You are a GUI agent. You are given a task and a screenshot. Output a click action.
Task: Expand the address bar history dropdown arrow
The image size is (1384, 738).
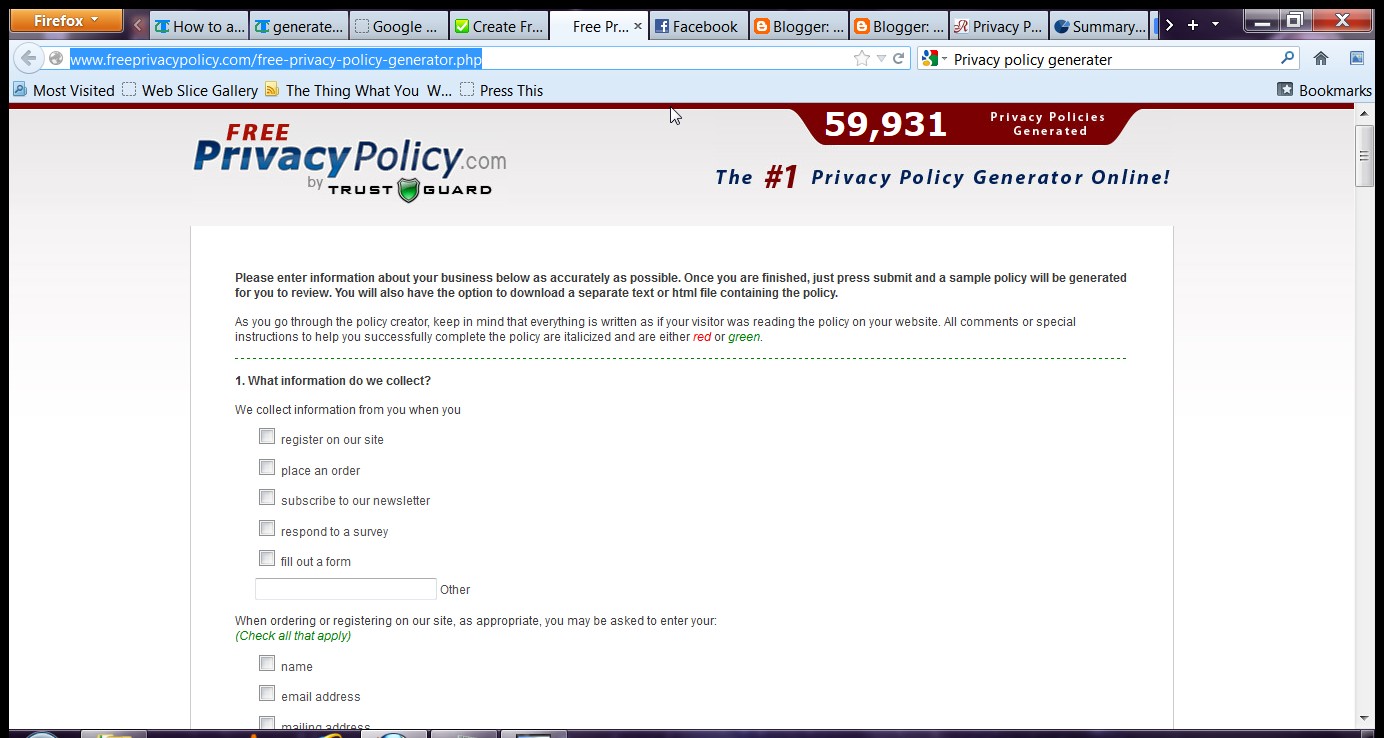click(x=881, y=59)
